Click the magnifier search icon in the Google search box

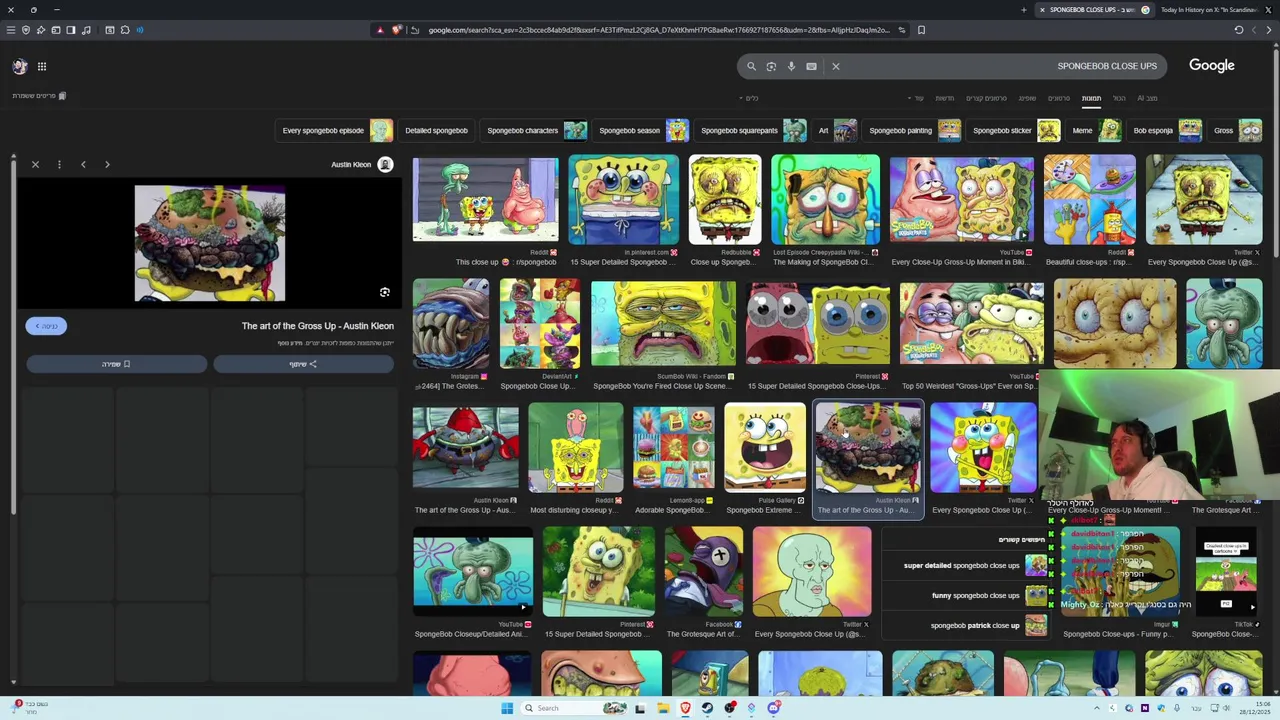click(751, 66)
